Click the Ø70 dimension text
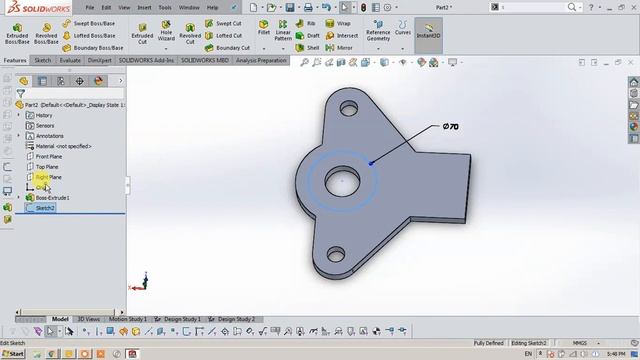 [x=451, y=127]
